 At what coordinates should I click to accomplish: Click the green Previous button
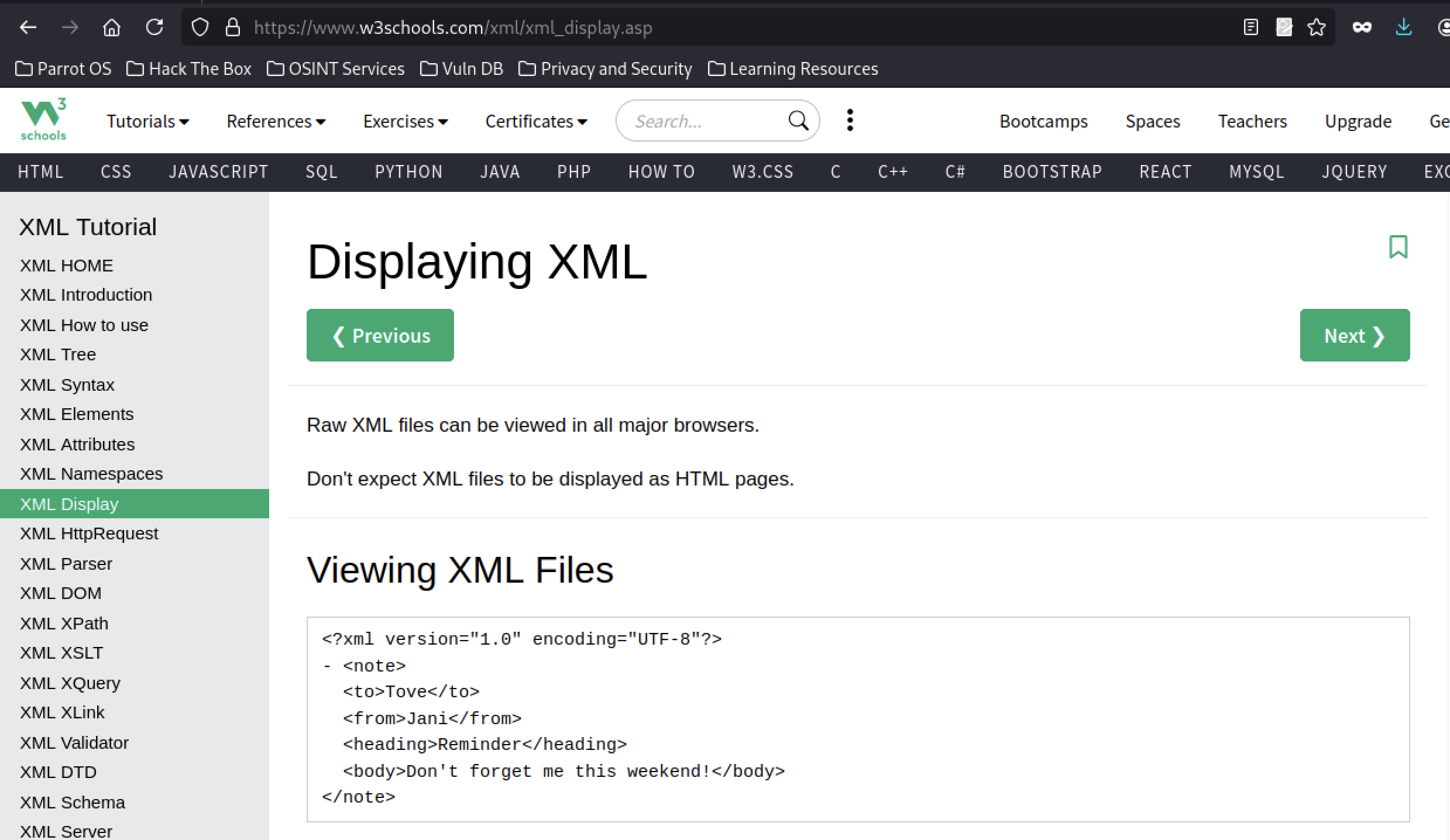[380, 335]
